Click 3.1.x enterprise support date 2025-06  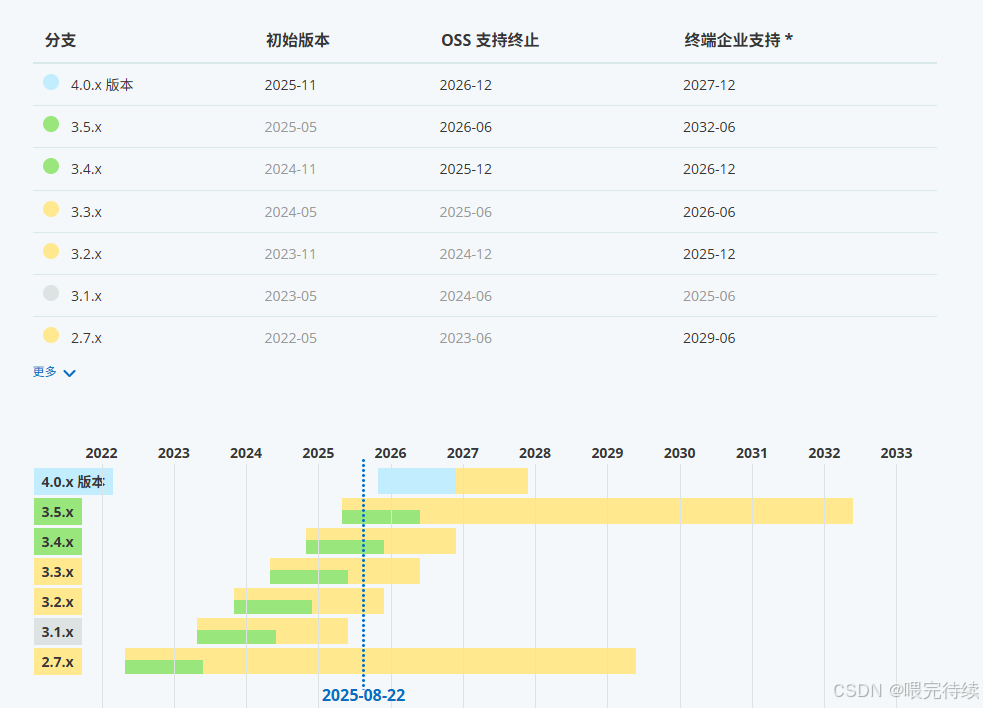pos(709,296)
